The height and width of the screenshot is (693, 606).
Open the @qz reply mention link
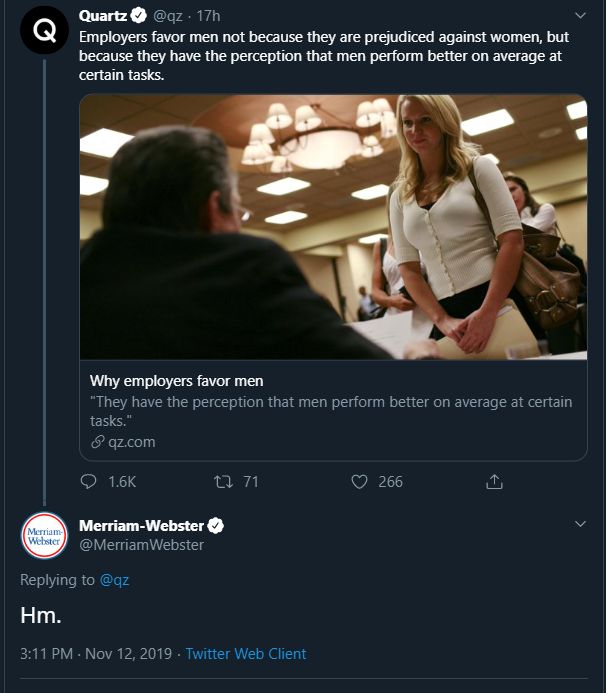(x=114, y=580)
